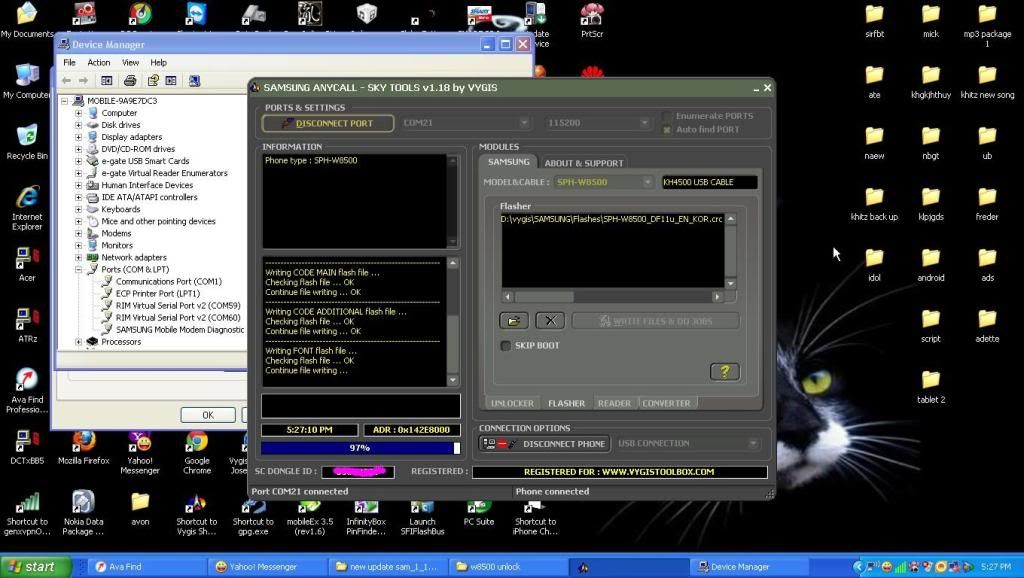Click the Ava Find taskbar button
Viewport: 1024px width, 578px height.
pos(145,566)
